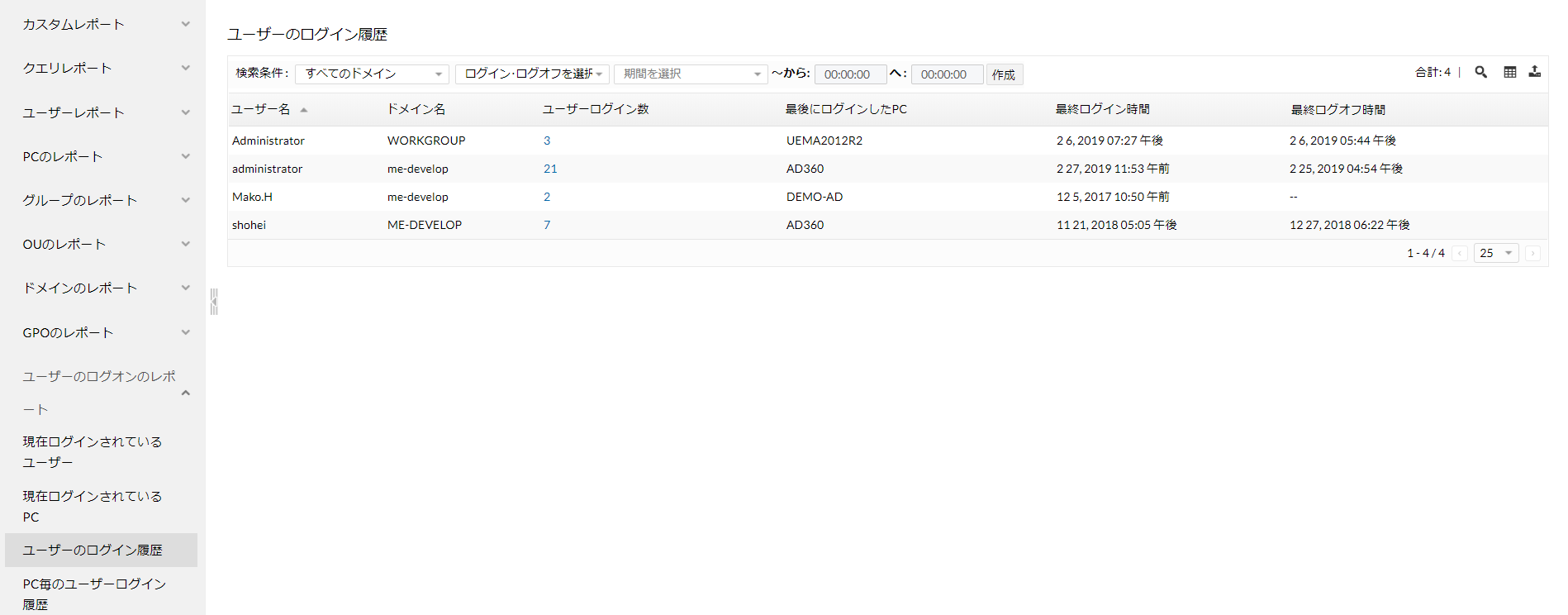Screen dimensions: 1568x615
Task: Click the ME-DEVELOP domain cell
Action: (425, 225)
